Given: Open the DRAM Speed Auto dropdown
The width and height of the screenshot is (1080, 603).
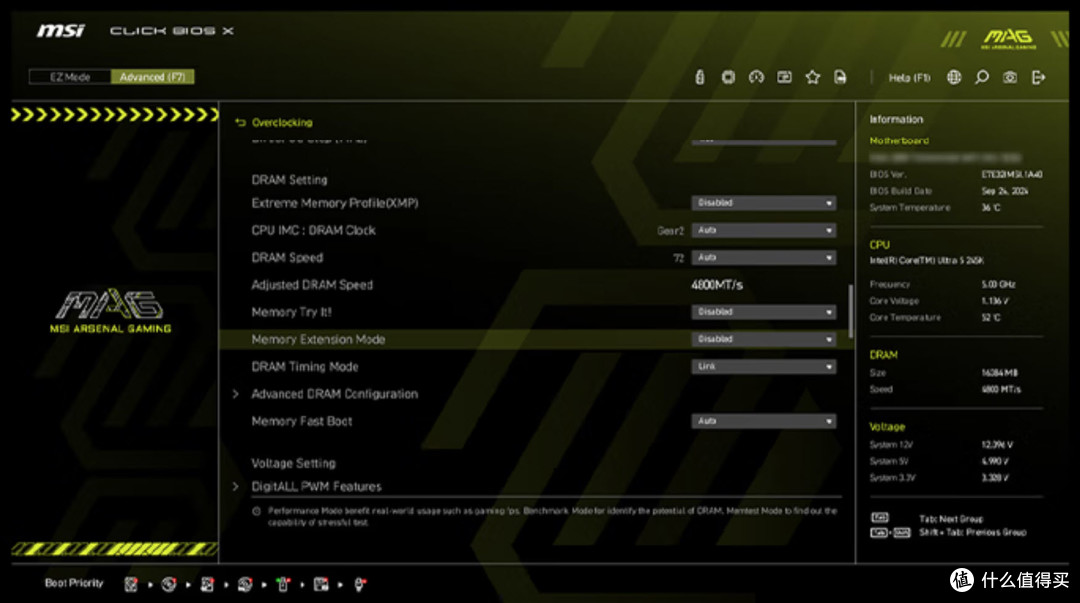Looking at the screenshot, I should pyautogui.click(x=764, y=257).
